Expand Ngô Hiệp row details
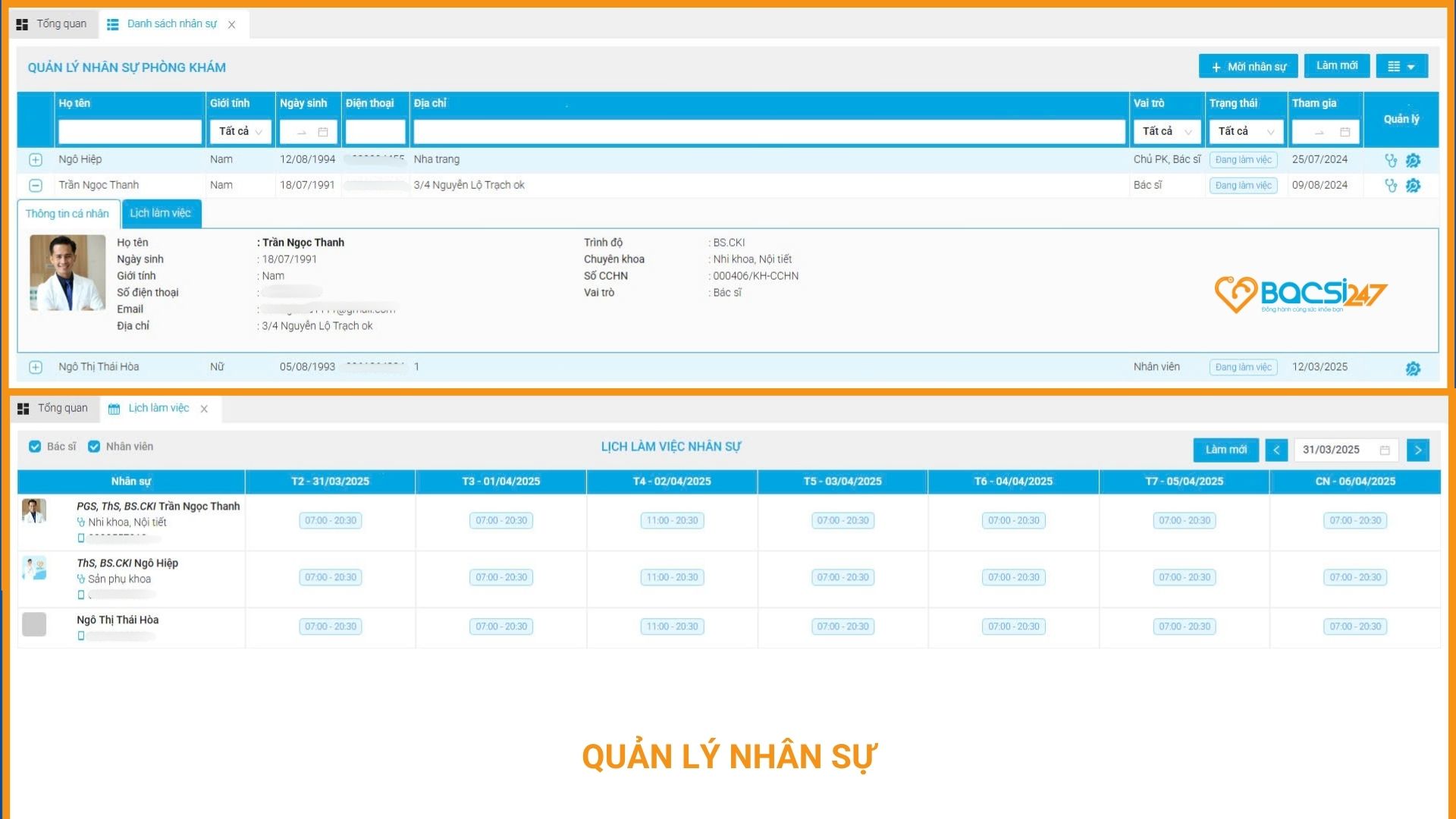The width and height of the screenshot is (1456, 819). (x=36, y=160)
